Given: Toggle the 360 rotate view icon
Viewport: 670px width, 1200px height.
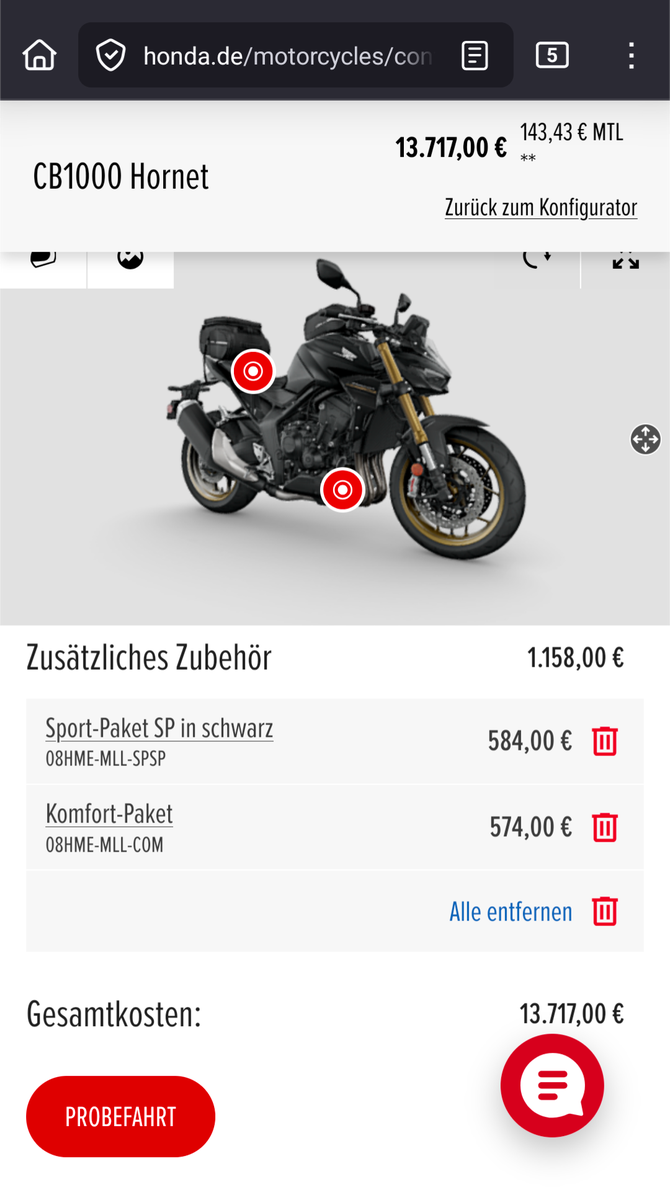Looking at the screenshot, I should pos(537,260).
